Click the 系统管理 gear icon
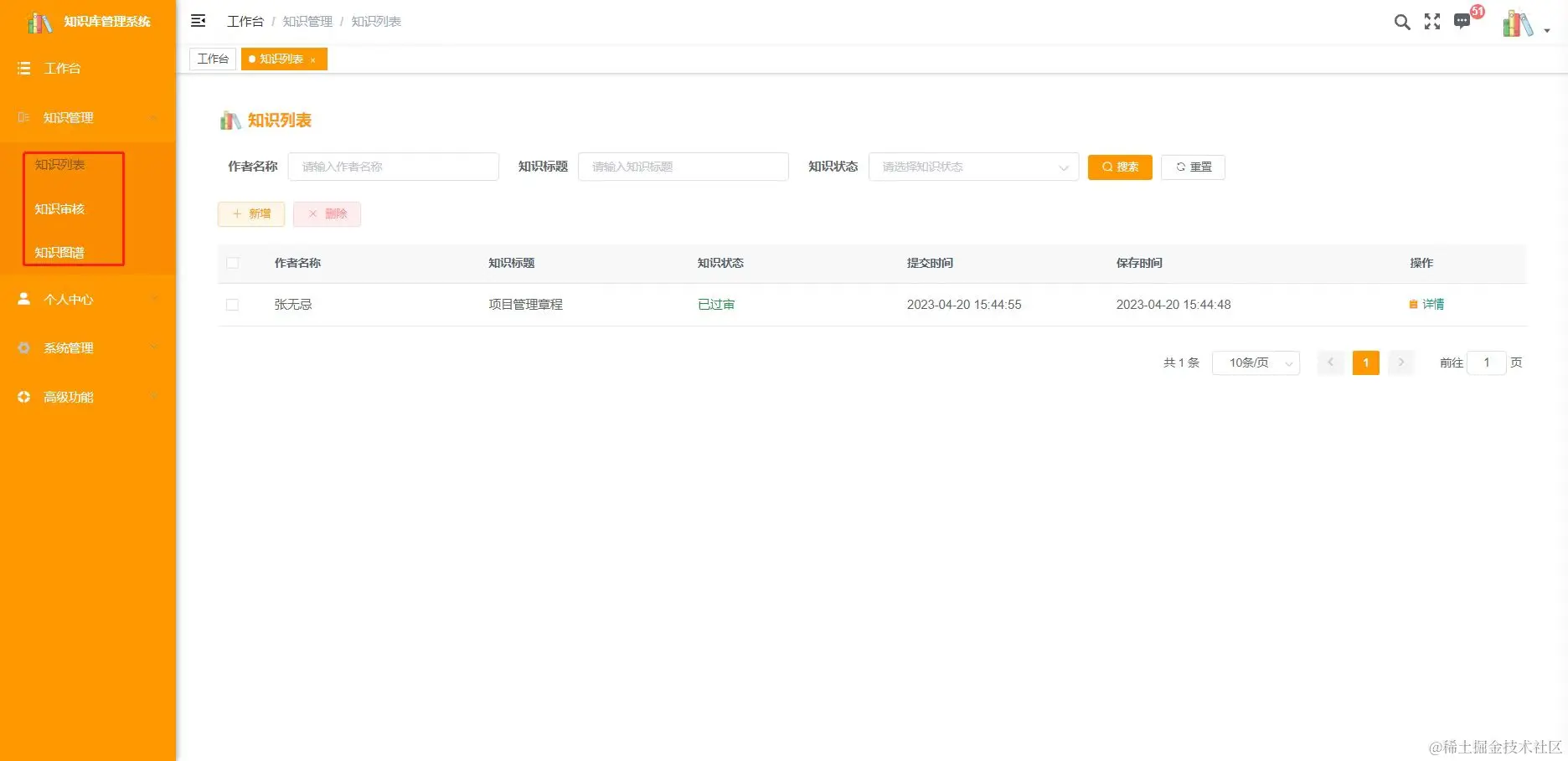1568x761 pixels. click(23, 347)
